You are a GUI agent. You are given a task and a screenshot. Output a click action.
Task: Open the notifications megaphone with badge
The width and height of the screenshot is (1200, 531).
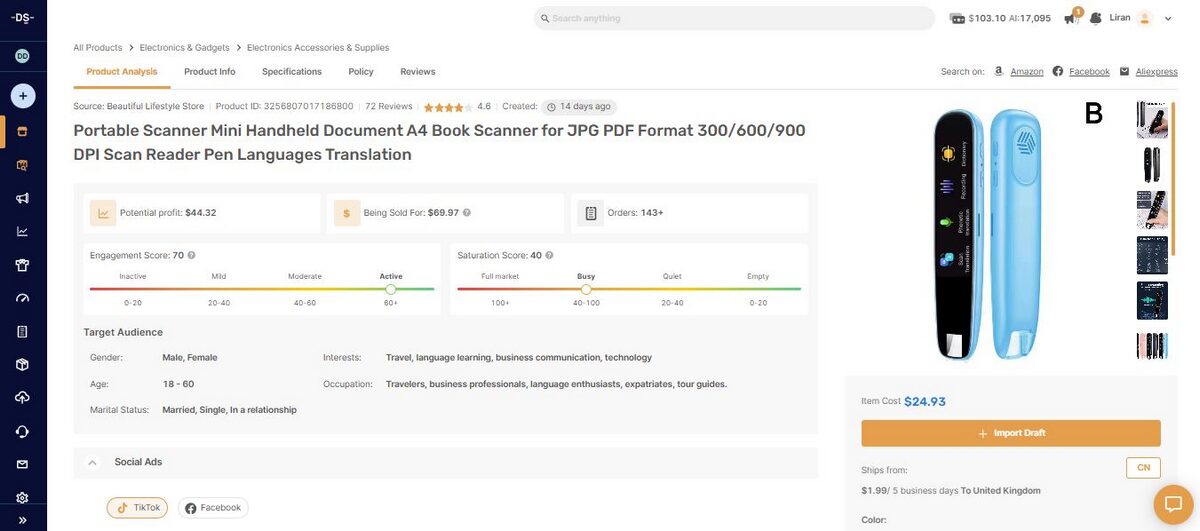coord(1071,17)
